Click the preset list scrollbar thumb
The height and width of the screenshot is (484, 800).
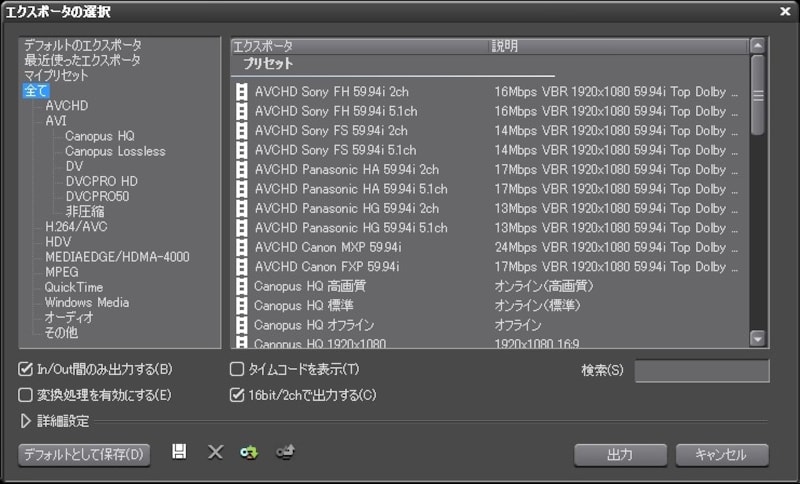click(x=758, y=95)
